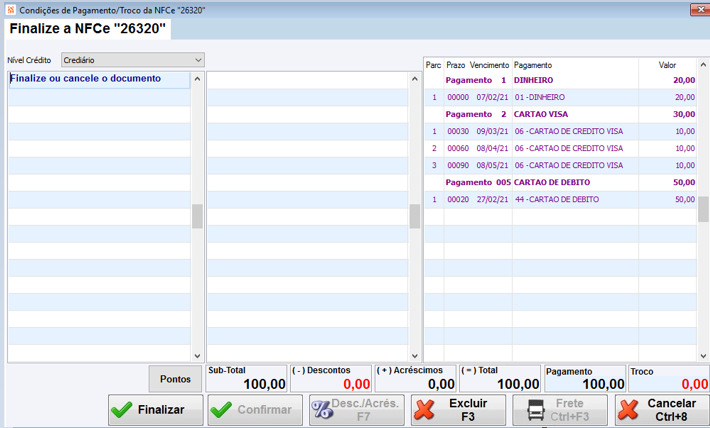This screenshot has width=710, height=428.
Task: Click the Vencimento column header
Action: click(x=489, y=65)
